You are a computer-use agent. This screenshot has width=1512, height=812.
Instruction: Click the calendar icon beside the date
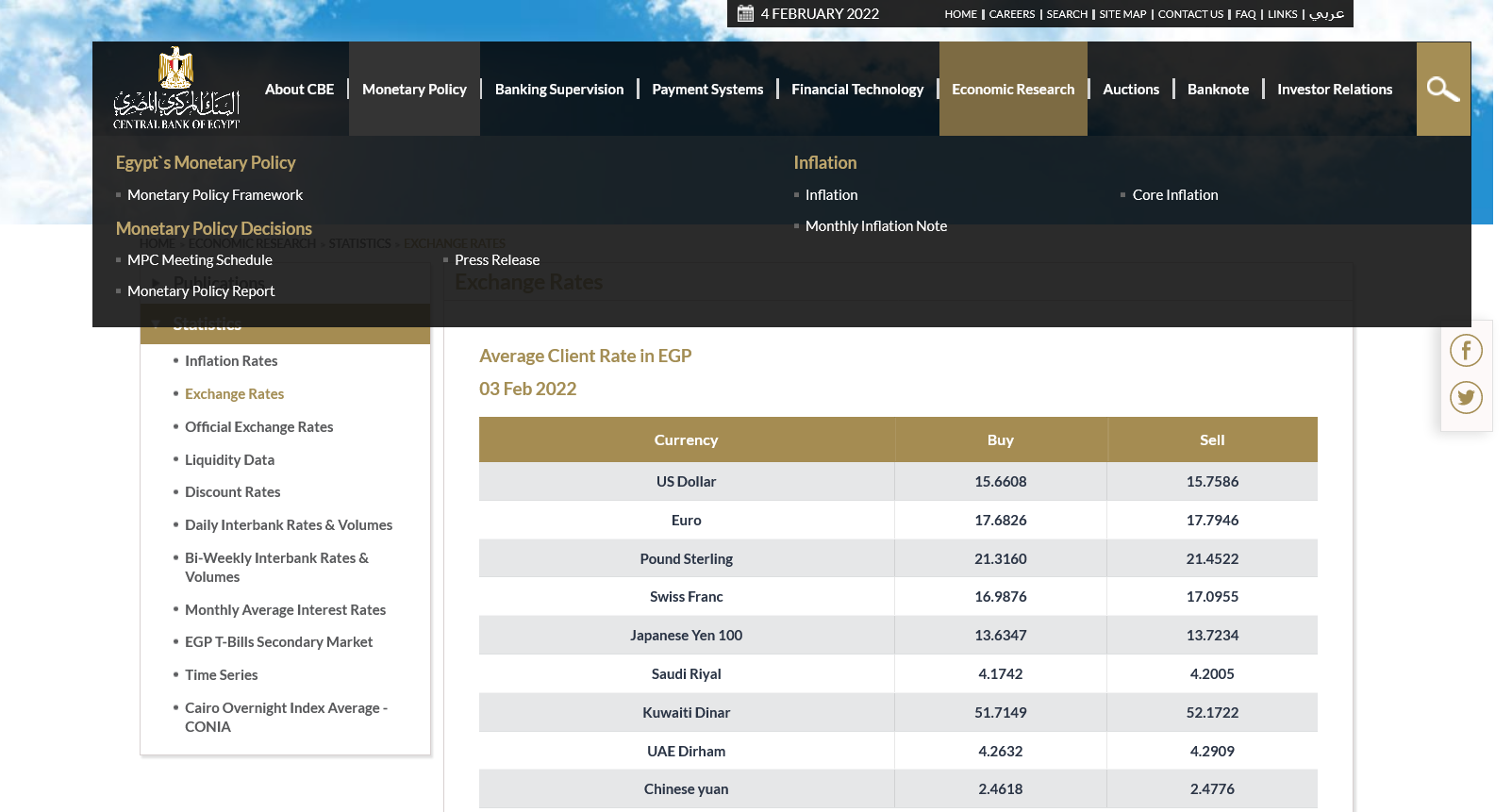click(x=745, y=13)
